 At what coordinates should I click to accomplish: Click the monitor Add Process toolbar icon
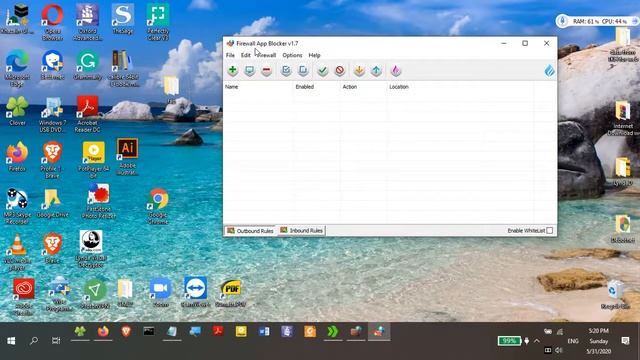[249, 71]
